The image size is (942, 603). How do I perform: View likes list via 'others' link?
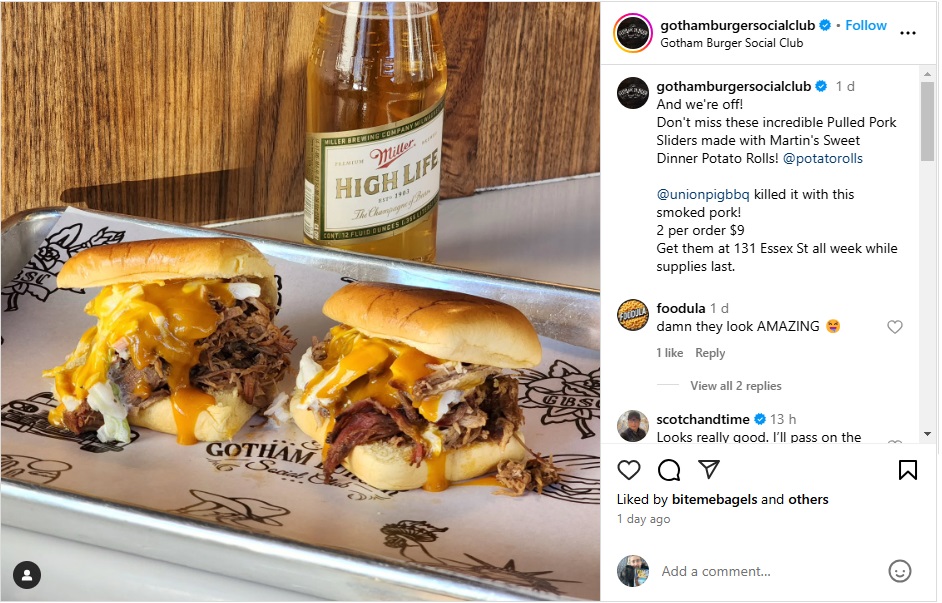tap(808, 499)
